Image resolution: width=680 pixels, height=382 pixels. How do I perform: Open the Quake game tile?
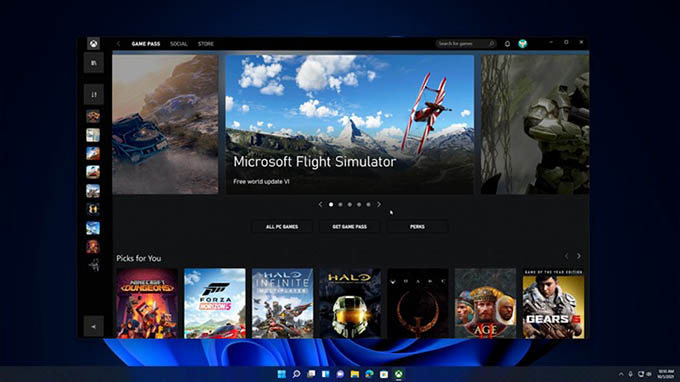pos(418,303)
